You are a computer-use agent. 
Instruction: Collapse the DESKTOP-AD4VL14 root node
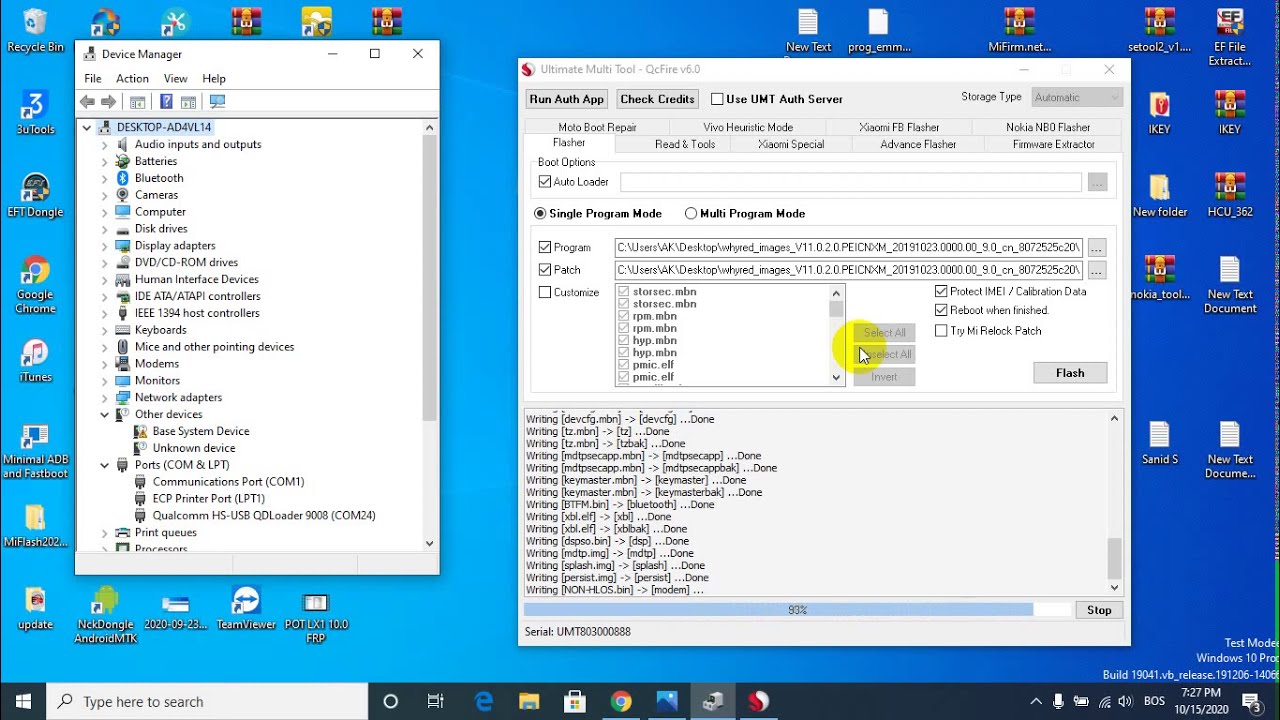[x=87, y=127]
